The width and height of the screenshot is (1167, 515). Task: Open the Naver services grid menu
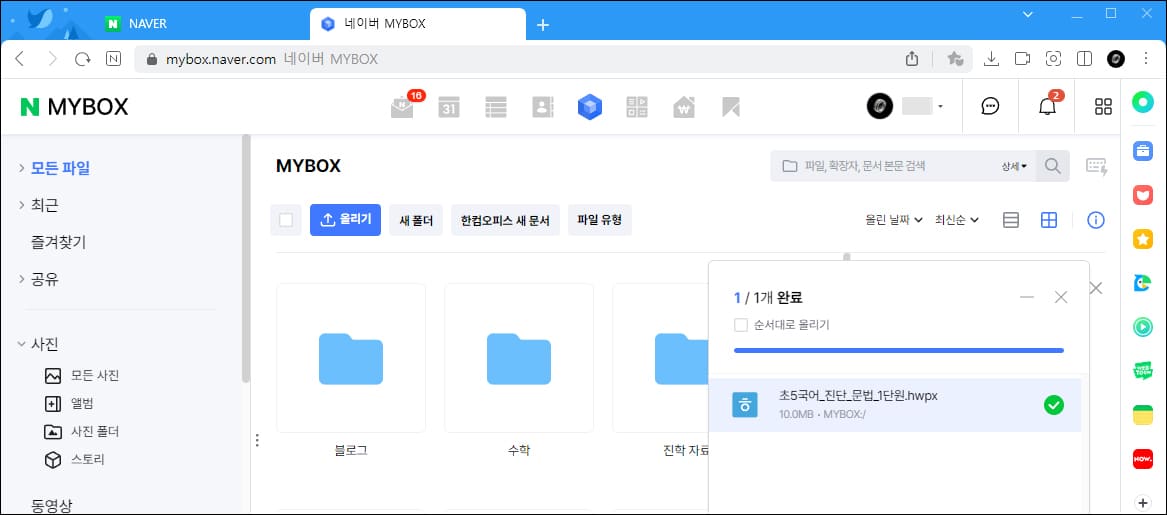point(1104,106)
